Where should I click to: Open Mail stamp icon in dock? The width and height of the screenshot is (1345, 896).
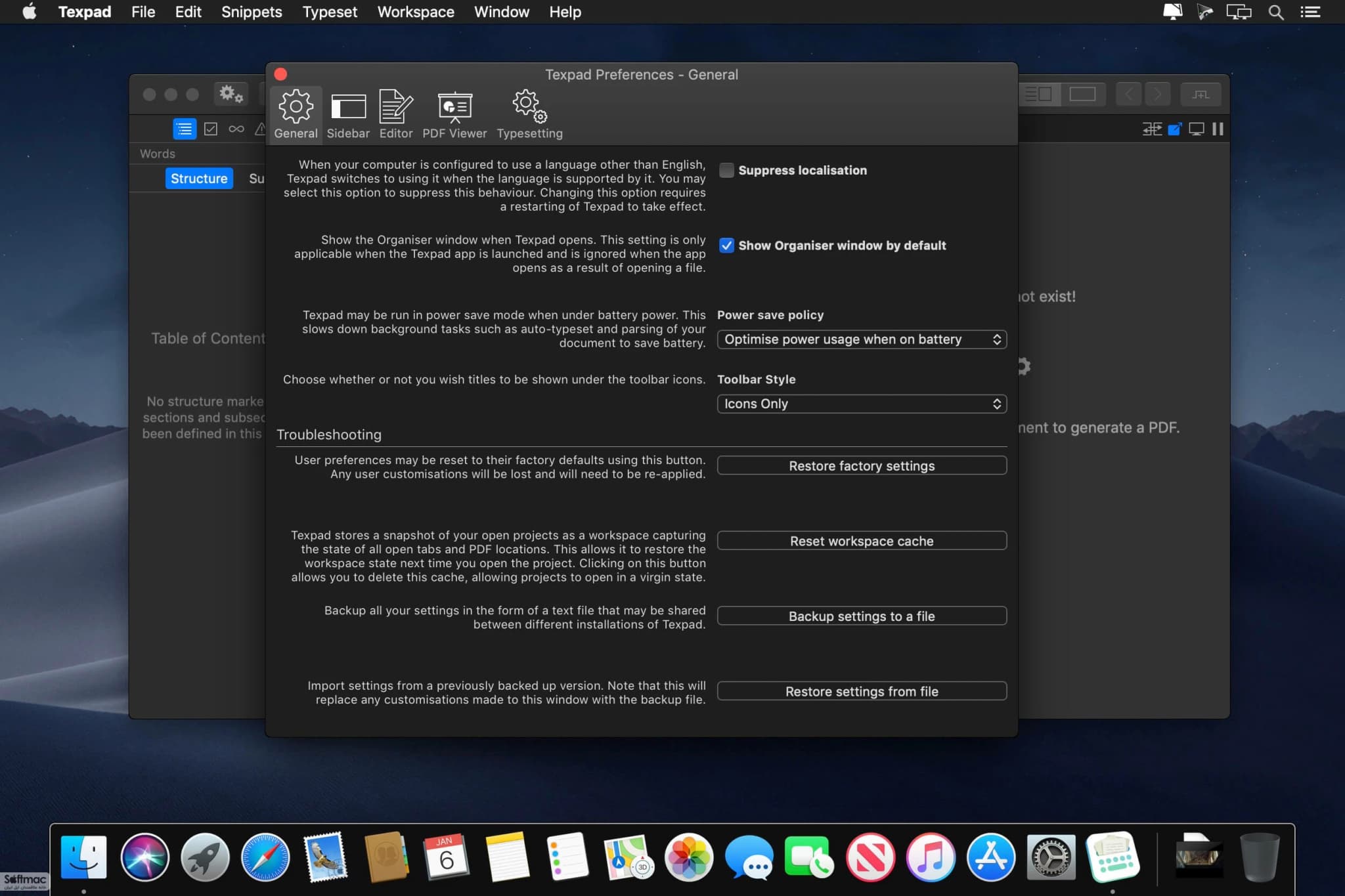[x=326, y=857]
